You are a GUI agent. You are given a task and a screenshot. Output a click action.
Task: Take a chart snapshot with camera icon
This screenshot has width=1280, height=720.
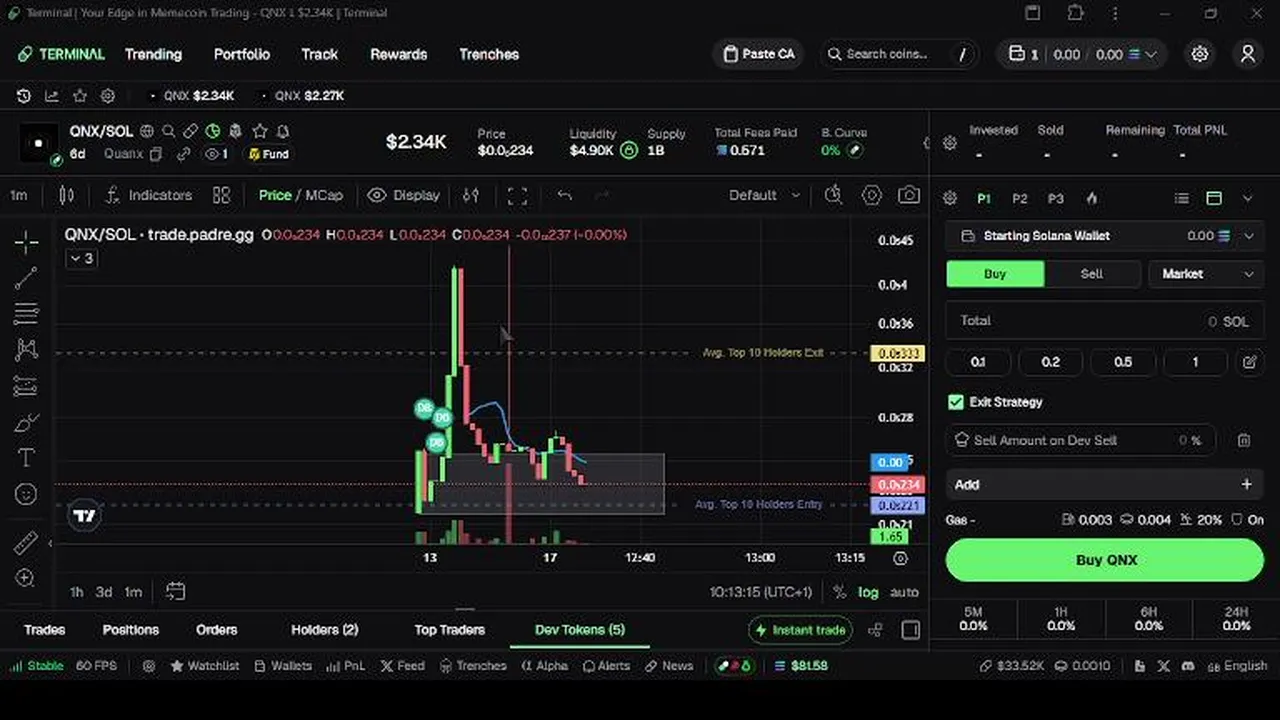909,195
